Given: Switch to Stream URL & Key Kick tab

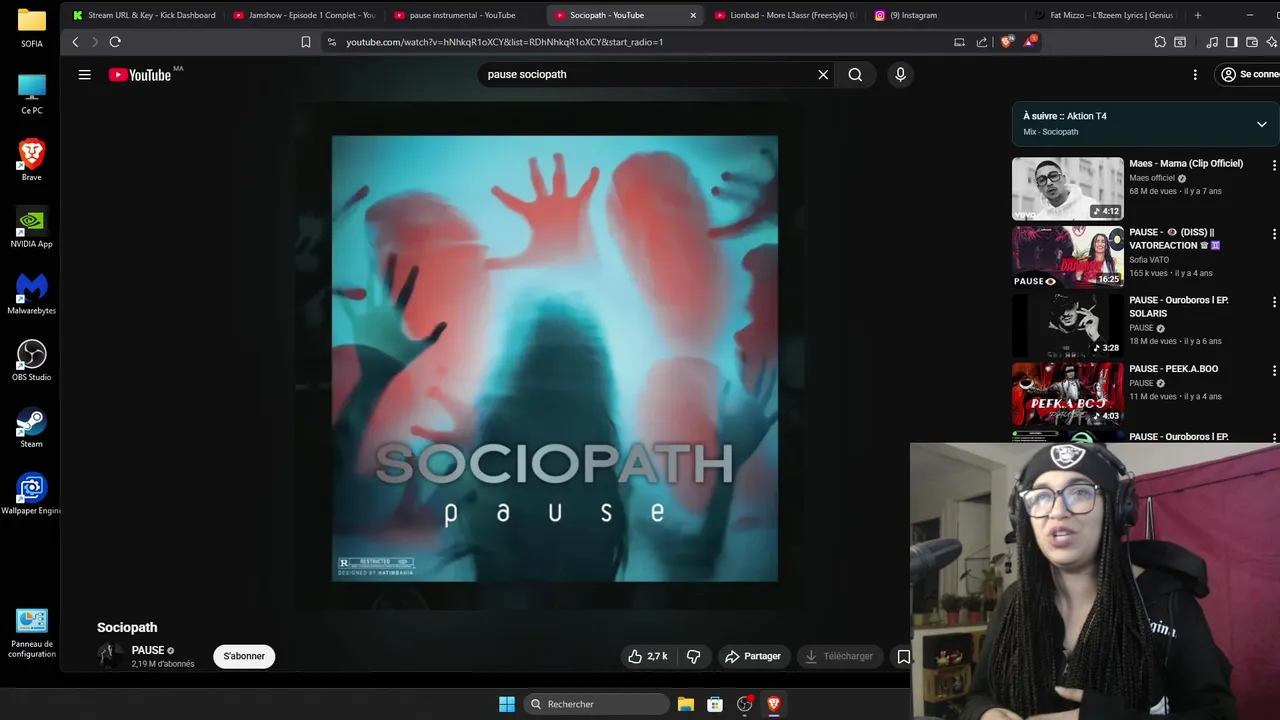Looking at the screenshot, I should tap(145, 15).
